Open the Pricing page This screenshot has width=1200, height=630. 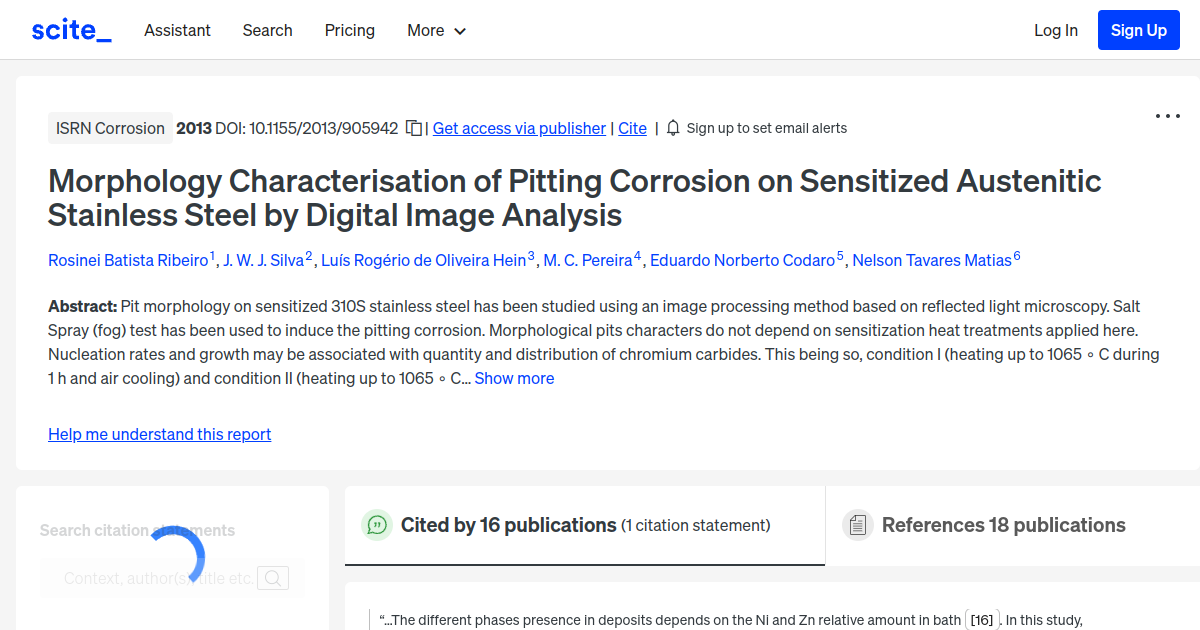coord(349,30)
